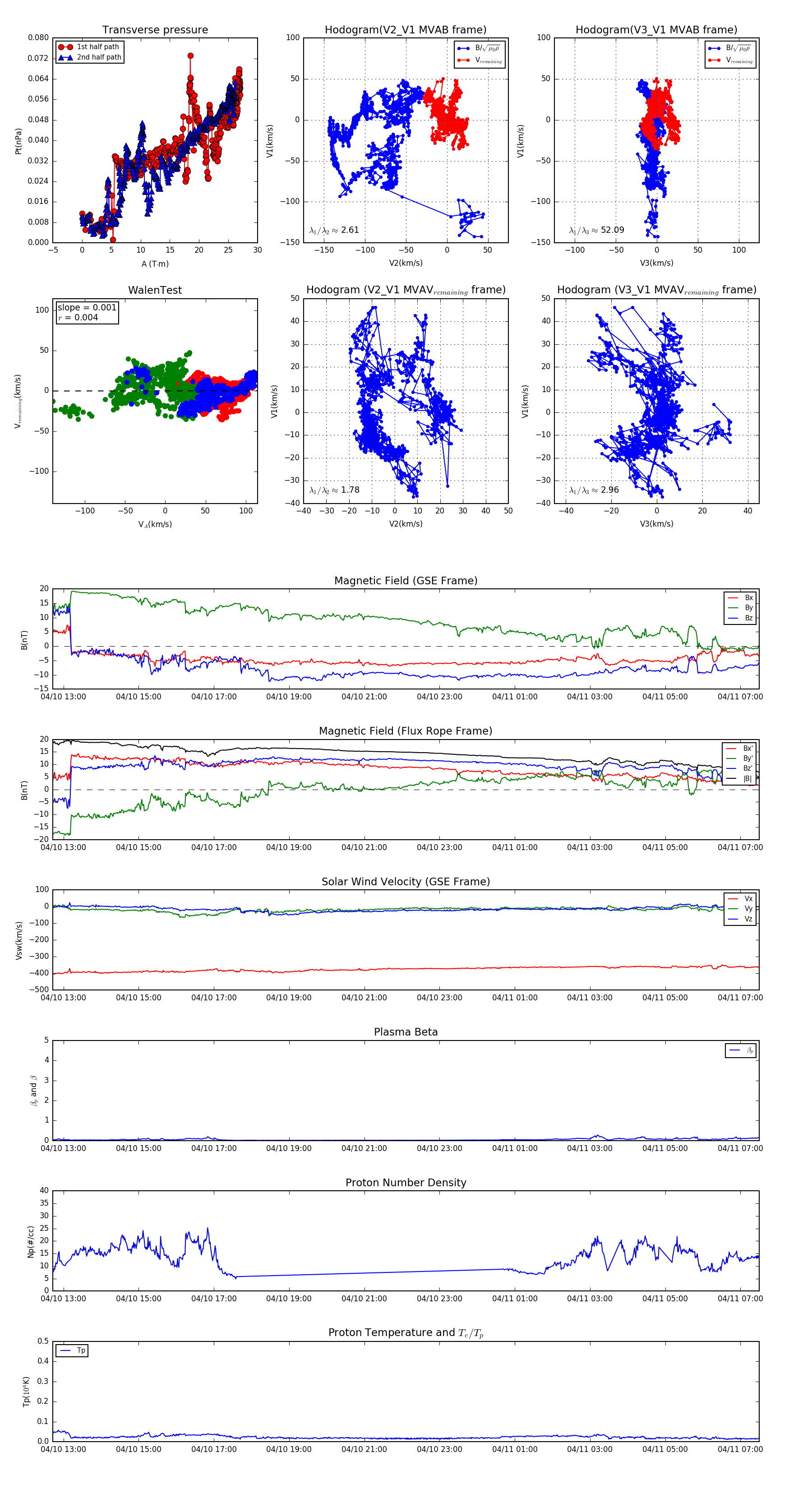Viewport: 812px width, 1489px height.
Task: Select the Bz' legend entry
Action: (x=739, y=768)
